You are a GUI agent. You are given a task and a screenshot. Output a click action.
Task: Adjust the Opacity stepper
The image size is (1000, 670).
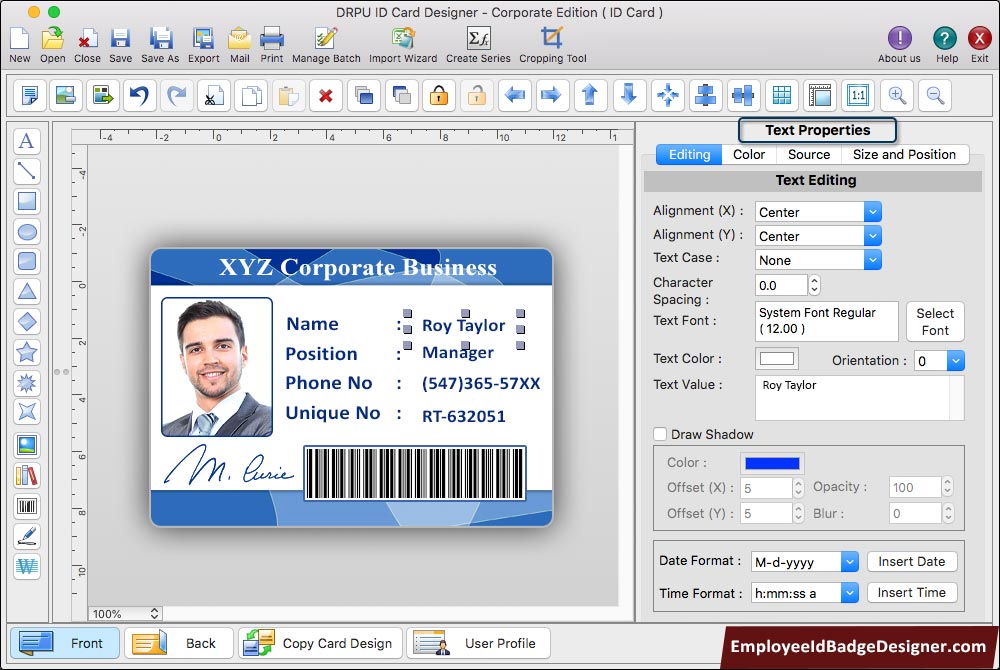[948, 487]
